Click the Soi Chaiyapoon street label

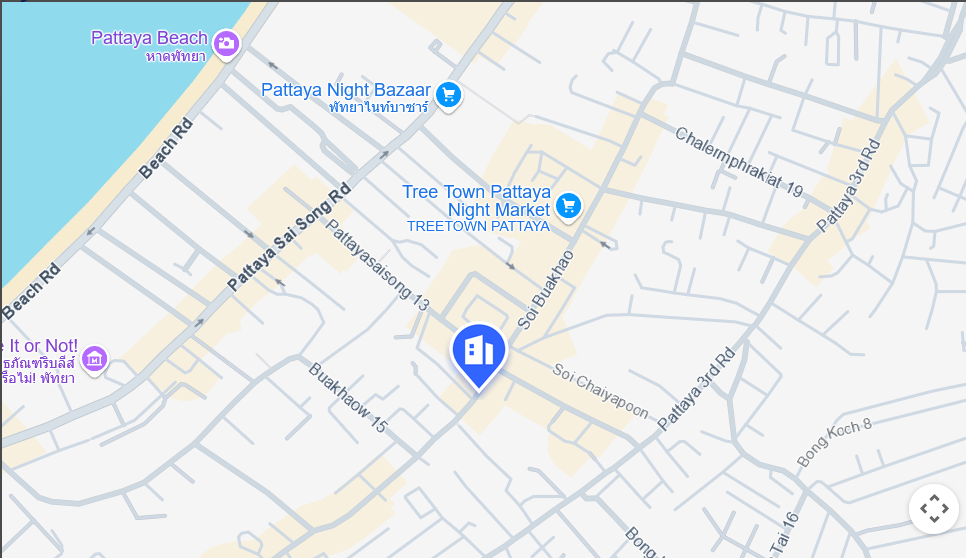point(600,390)
